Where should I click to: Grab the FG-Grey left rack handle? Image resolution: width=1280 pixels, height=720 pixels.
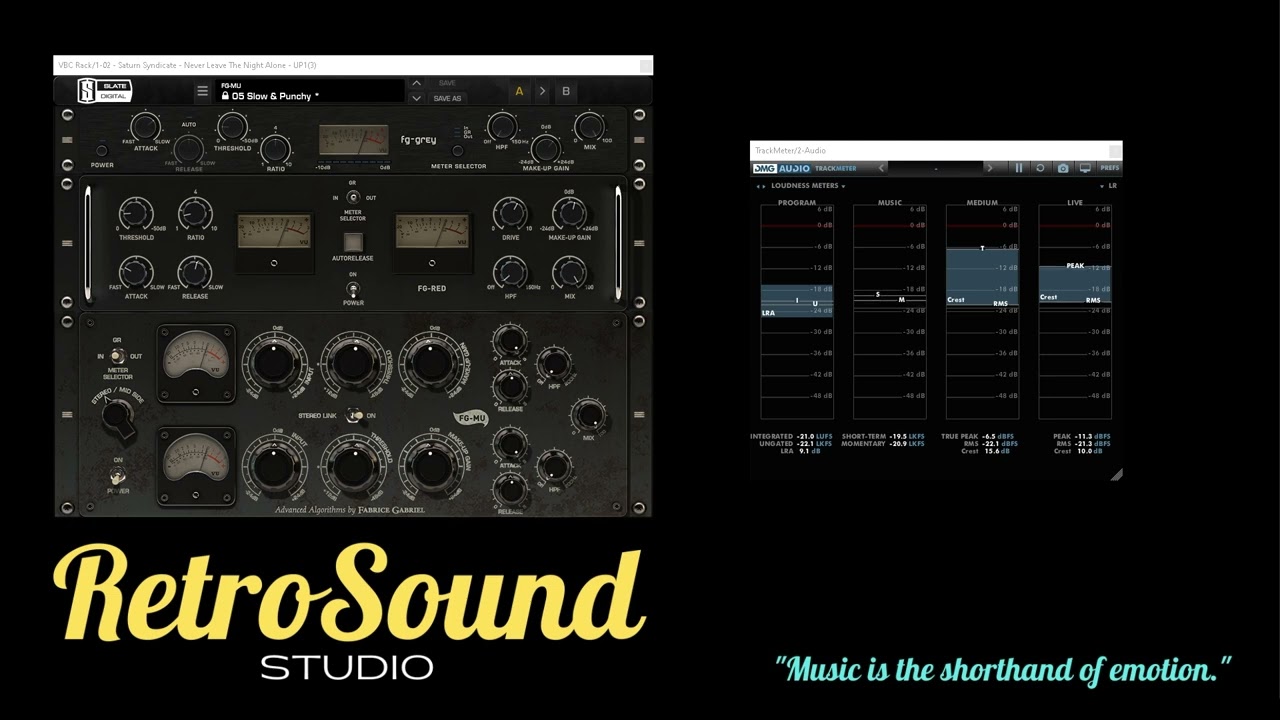(x=68, y=141)
